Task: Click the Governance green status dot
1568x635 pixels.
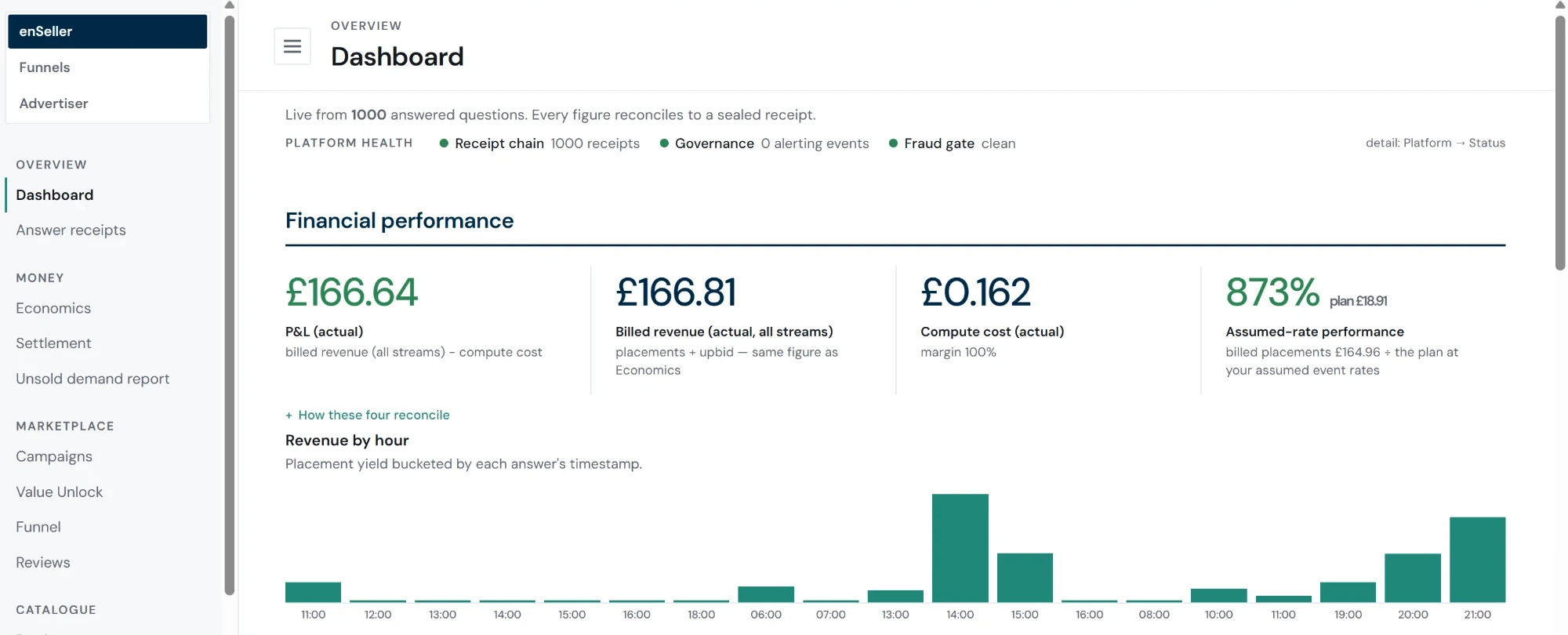Action: pyautogui.click(x=664, y=143)
